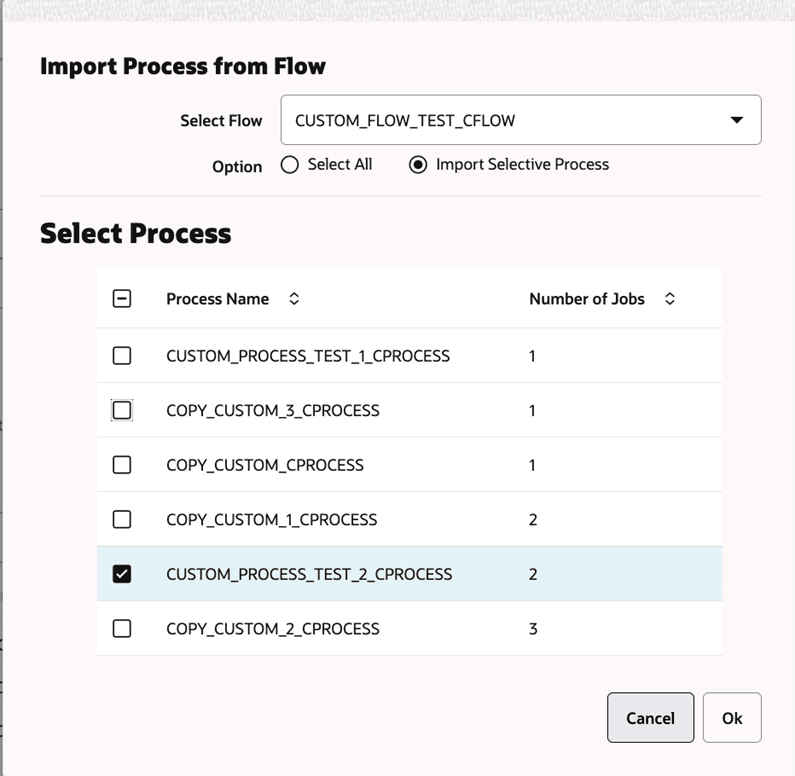Check the COPY_CUSTOM_3_CPROCESS checkbox

coord(122,410)
